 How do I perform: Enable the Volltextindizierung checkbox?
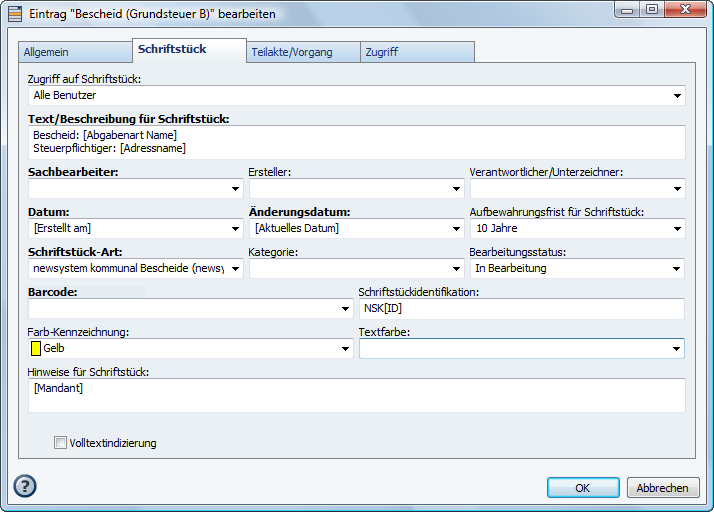click(61, 443)
